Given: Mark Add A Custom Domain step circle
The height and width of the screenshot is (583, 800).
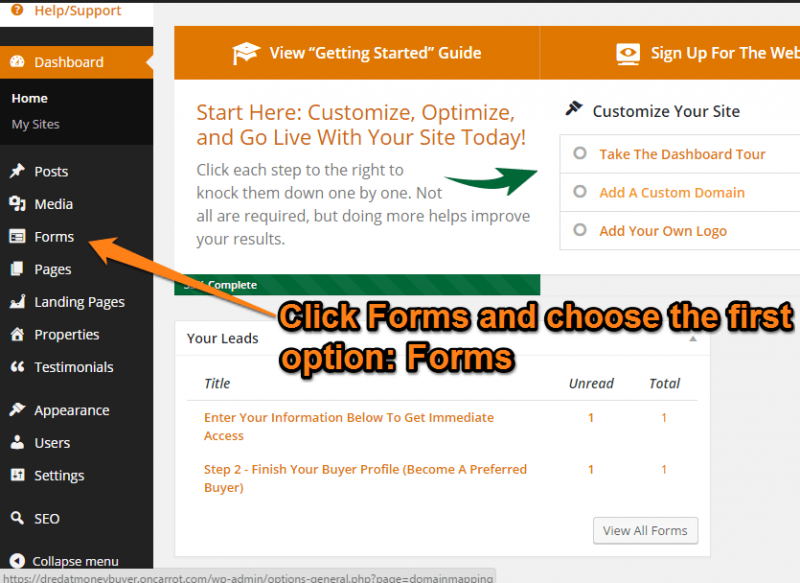Looking at the screenshot, I should tap(580, 191).
